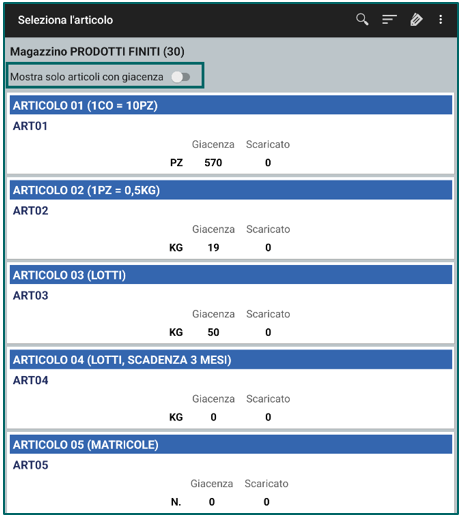The image size is (463, 518).
Task: Open ARTICOLO 04 (LOTTI, SCADENZA 3 MESI)
Action: pos(231,360)
